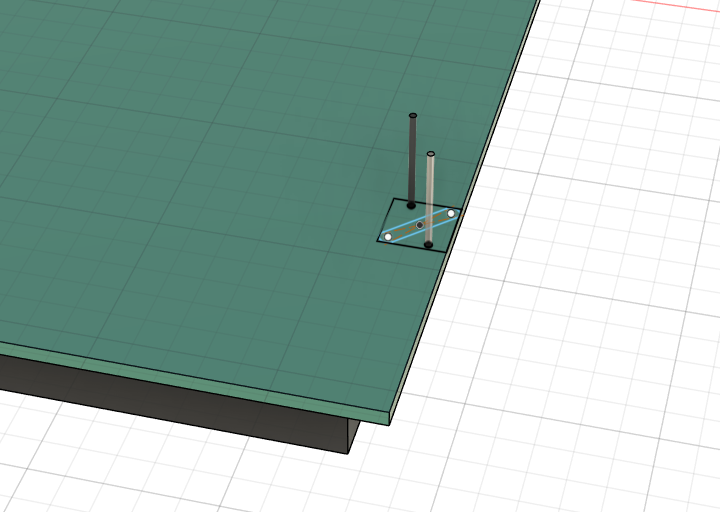
Task: Select the top cap of light pin
Action: click(430, 154)
